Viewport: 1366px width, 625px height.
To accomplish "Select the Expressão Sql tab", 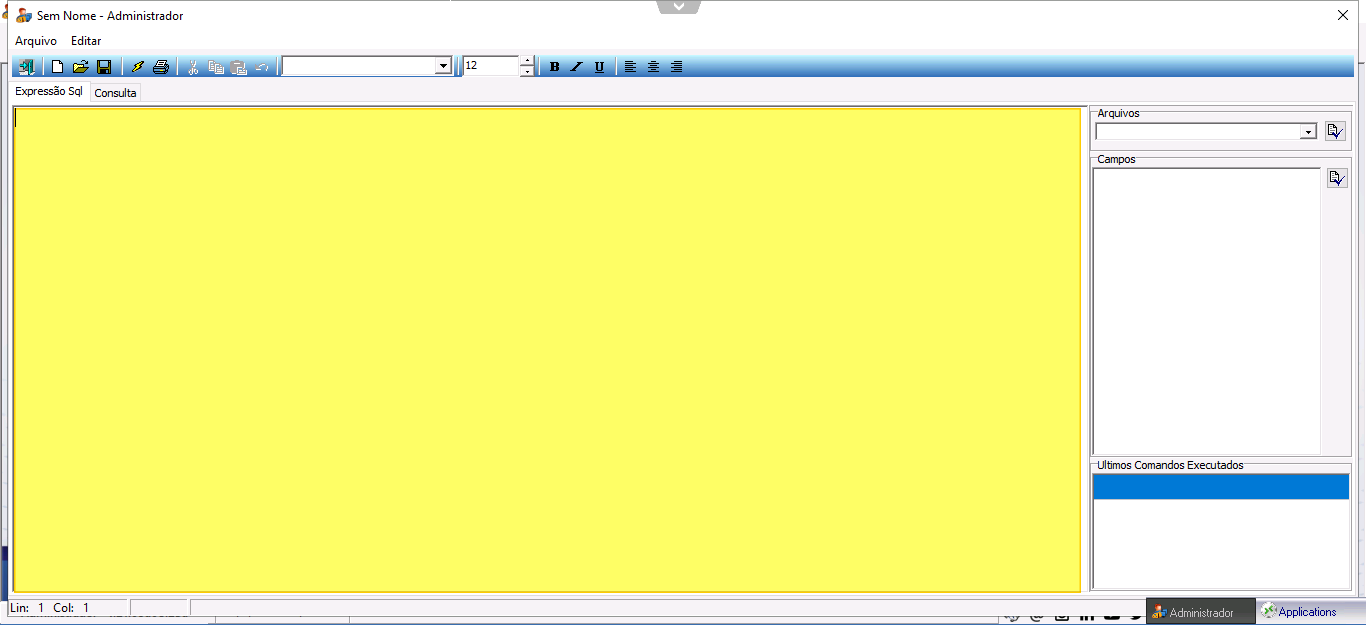I will [x=49, y=91].
